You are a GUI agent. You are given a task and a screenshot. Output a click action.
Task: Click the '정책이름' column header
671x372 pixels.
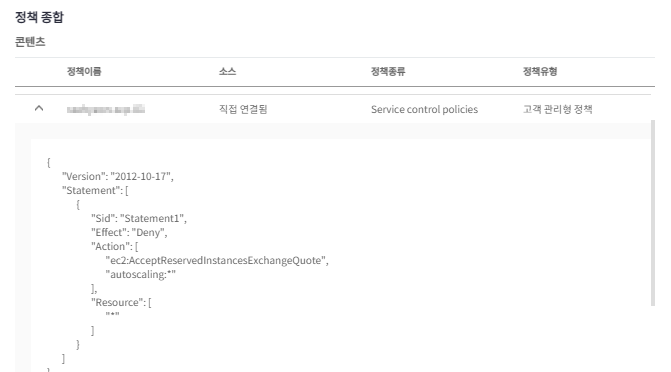84,71
